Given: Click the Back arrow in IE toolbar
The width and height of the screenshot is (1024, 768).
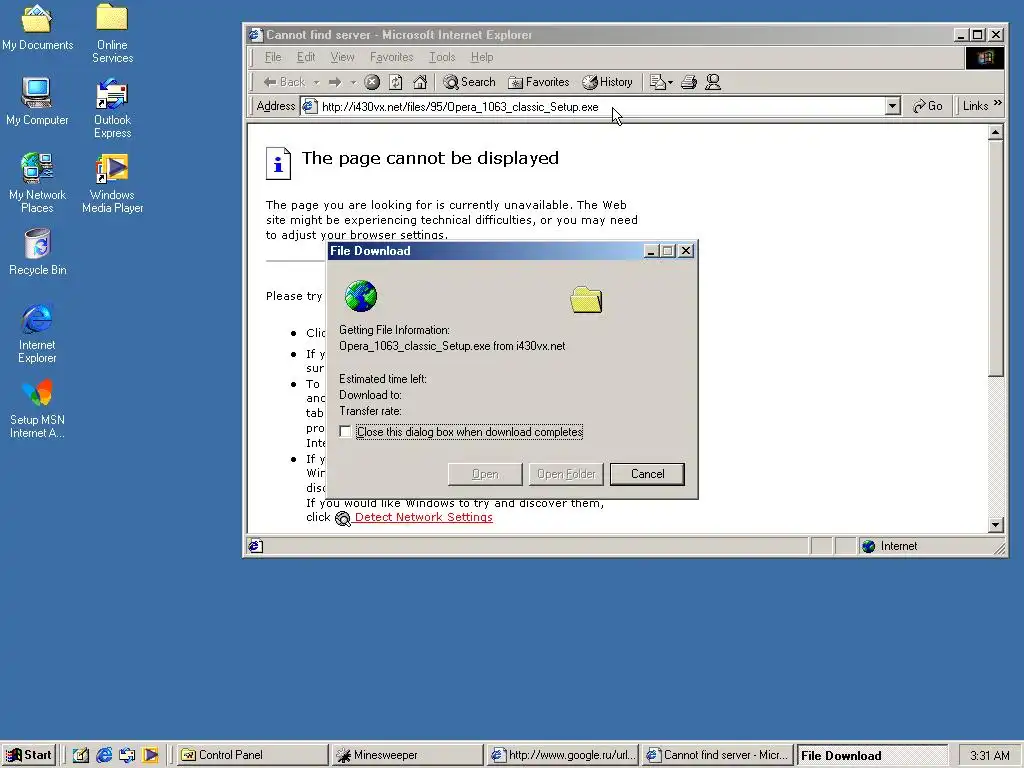Looking at the screenshot, I should pos(284,82).
